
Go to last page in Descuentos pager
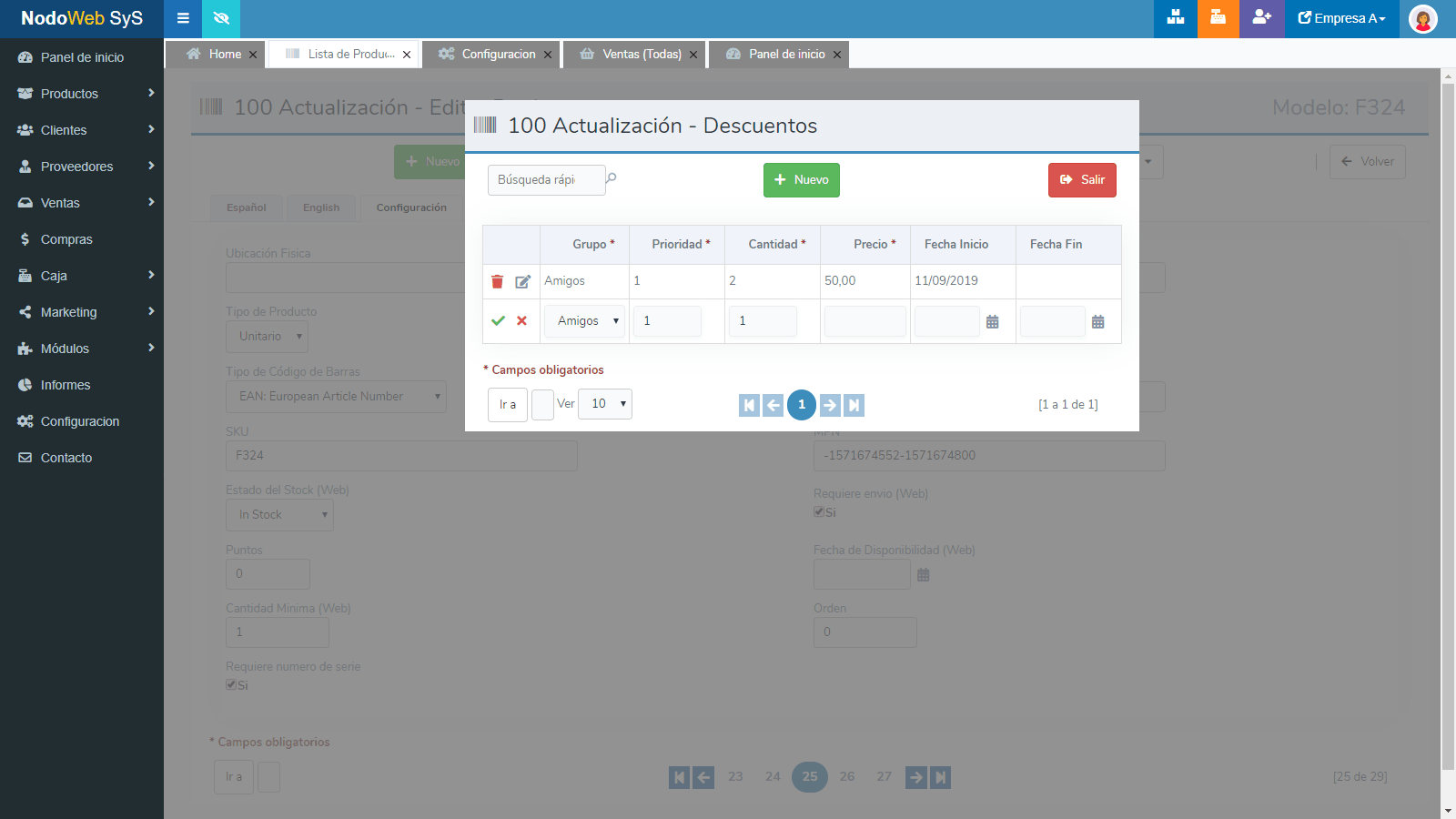pyautogui.click(x=854, y=405)
